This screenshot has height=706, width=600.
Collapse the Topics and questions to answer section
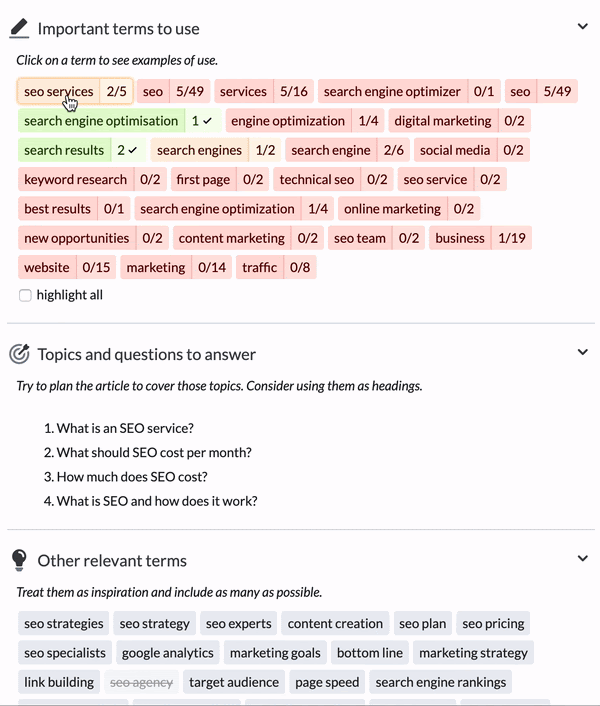(x=582, y=352)
